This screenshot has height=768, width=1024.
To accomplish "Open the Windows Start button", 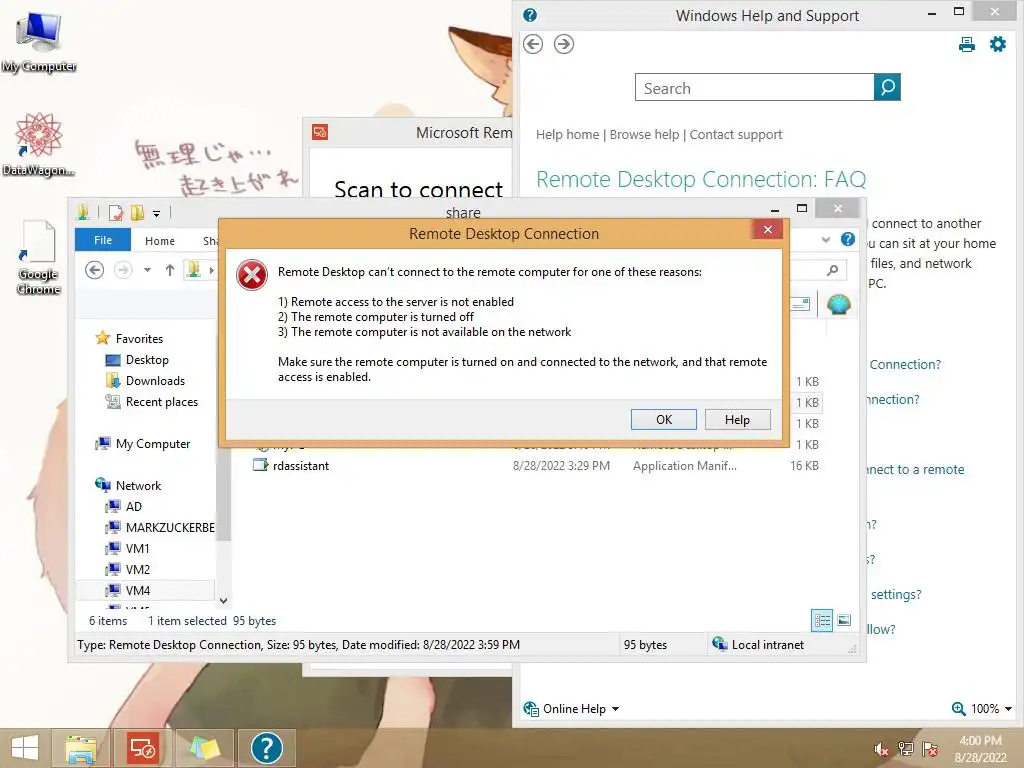I will click(25, 748).
